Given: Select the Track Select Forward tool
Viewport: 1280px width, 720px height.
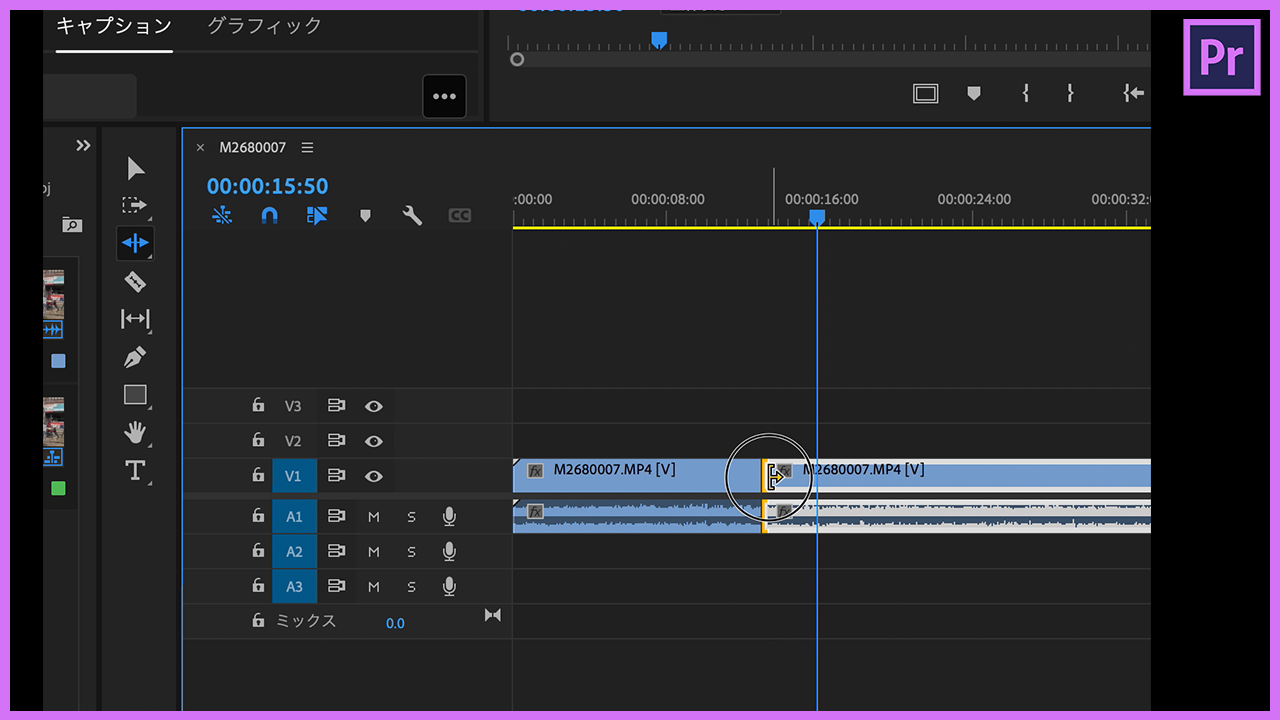Looking at the screenshot, I should tap(134, 205).
